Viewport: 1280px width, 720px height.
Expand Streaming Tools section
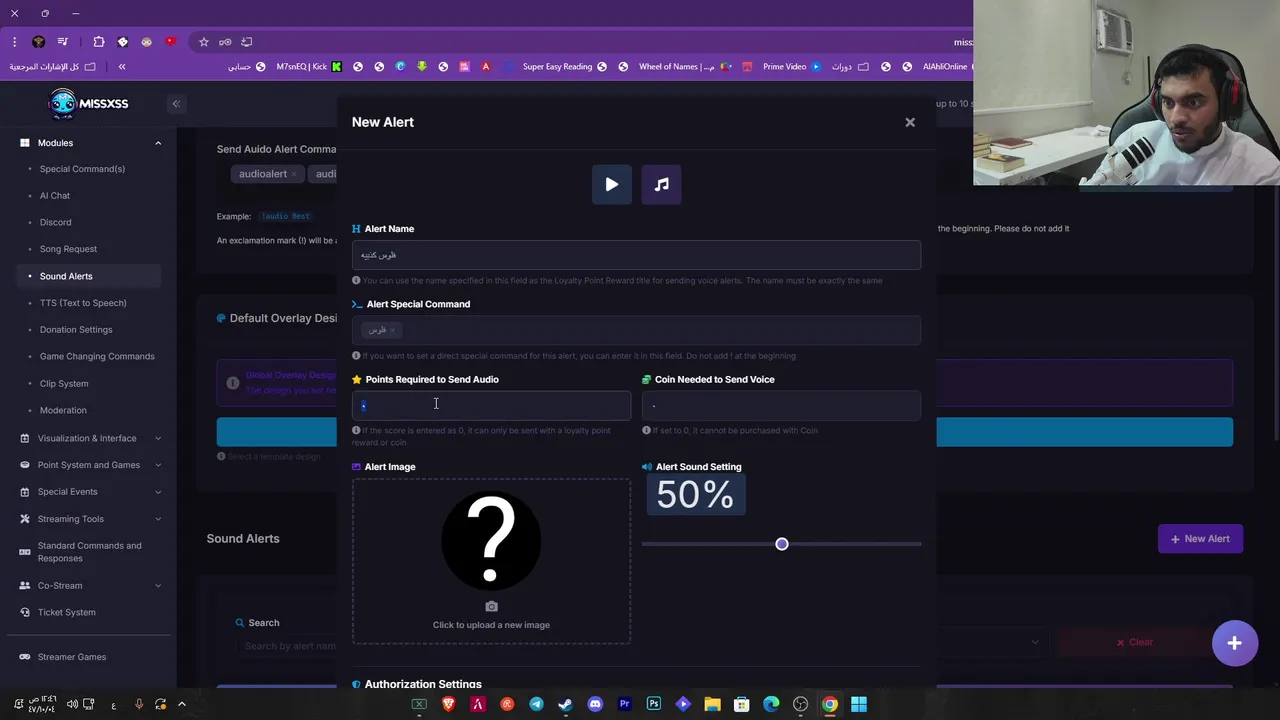[90, 519]
